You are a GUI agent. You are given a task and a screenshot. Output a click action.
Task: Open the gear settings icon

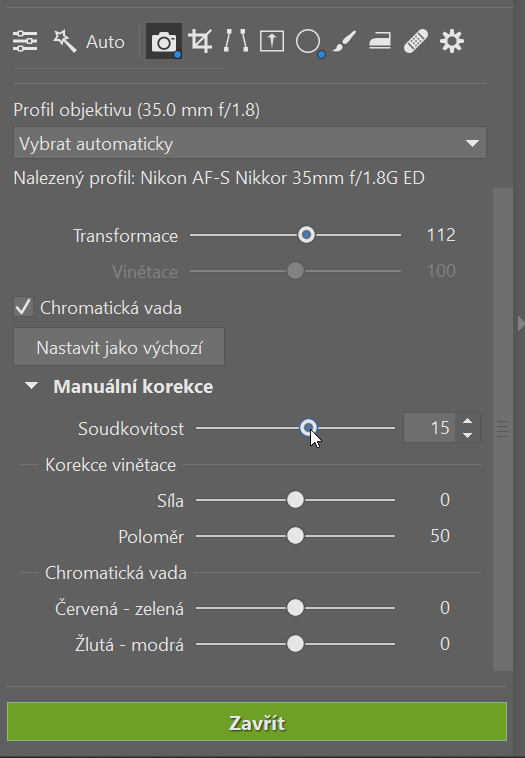tap(452, 42)
